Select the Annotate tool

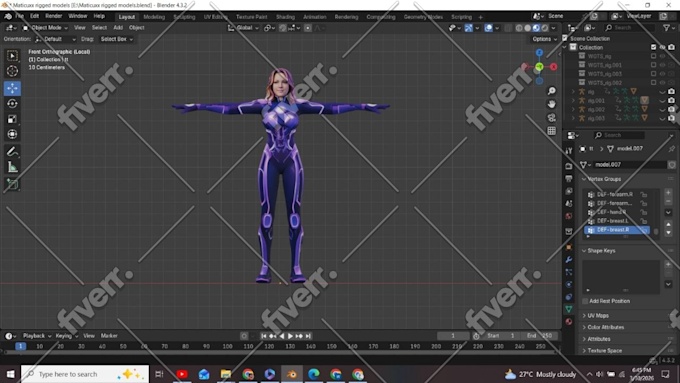(12, 151)
